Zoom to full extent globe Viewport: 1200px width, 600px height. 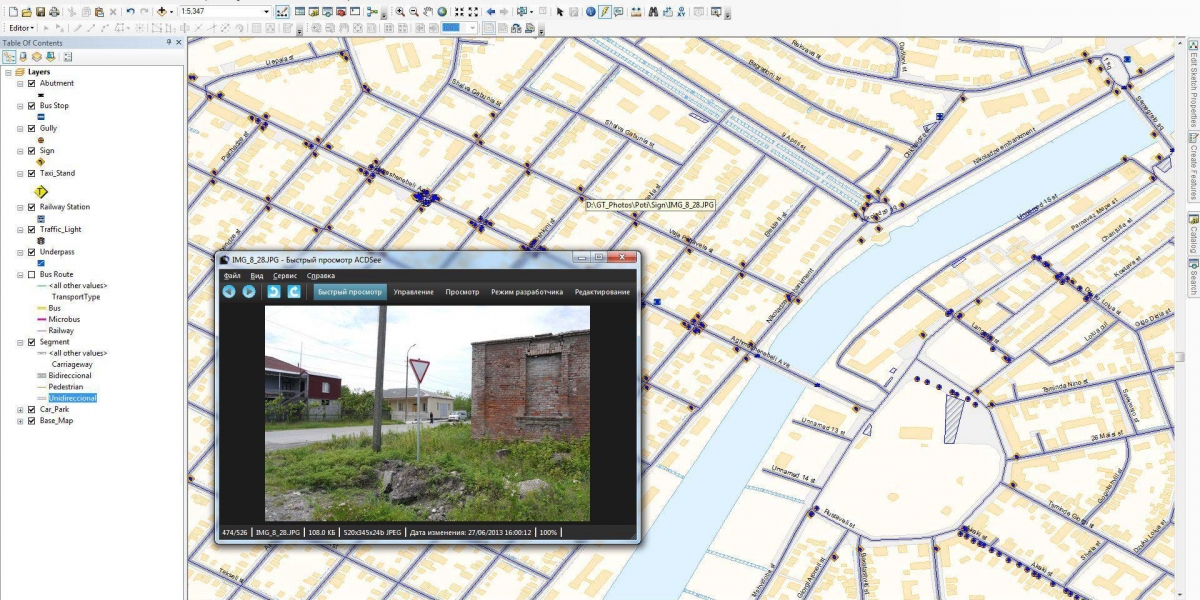[x=442, y=11]
